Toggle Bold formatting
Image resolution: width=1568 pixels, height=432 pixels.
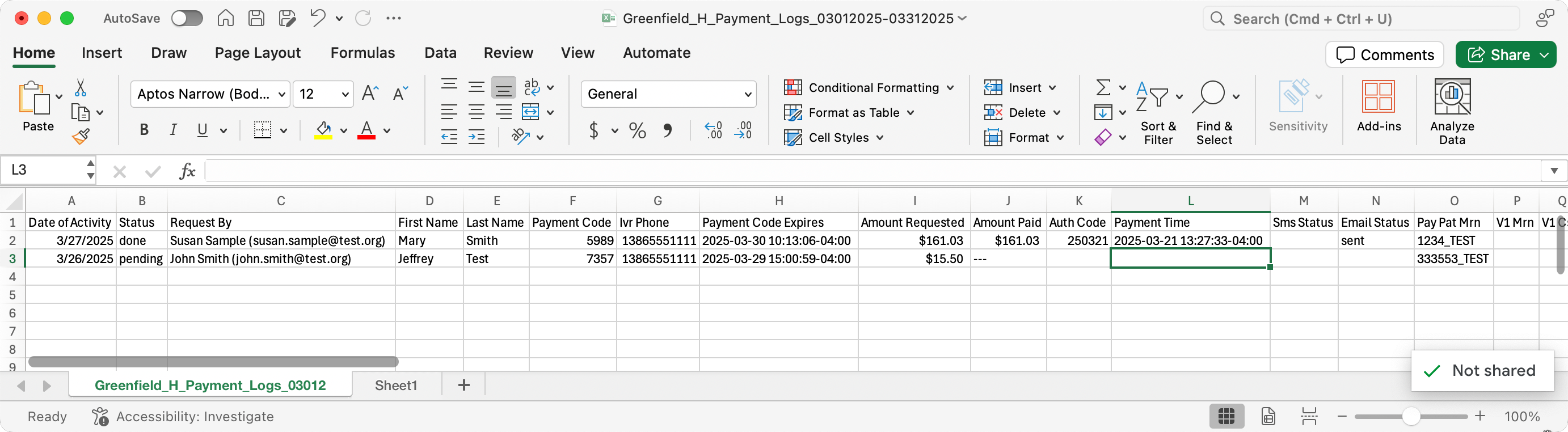click(x=144, y=130)
